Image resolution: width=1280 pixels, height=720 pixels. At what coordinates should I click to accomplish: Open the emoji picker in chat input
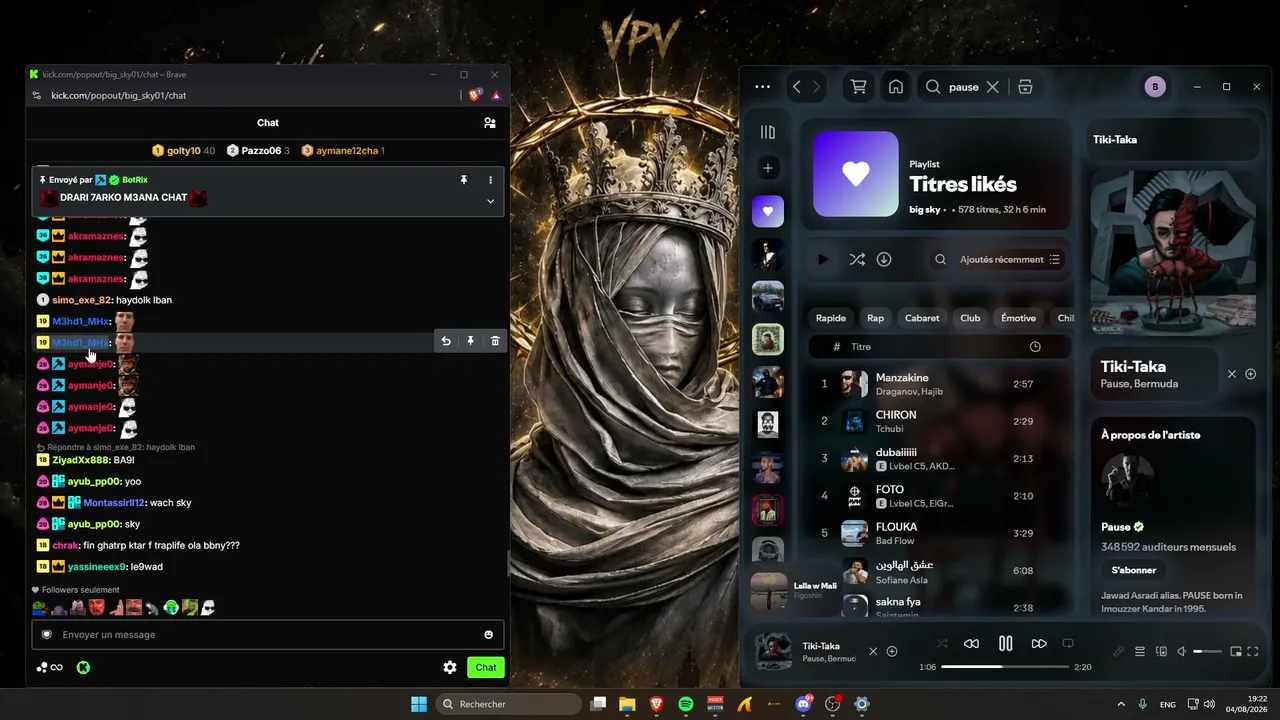coord(488,634)
